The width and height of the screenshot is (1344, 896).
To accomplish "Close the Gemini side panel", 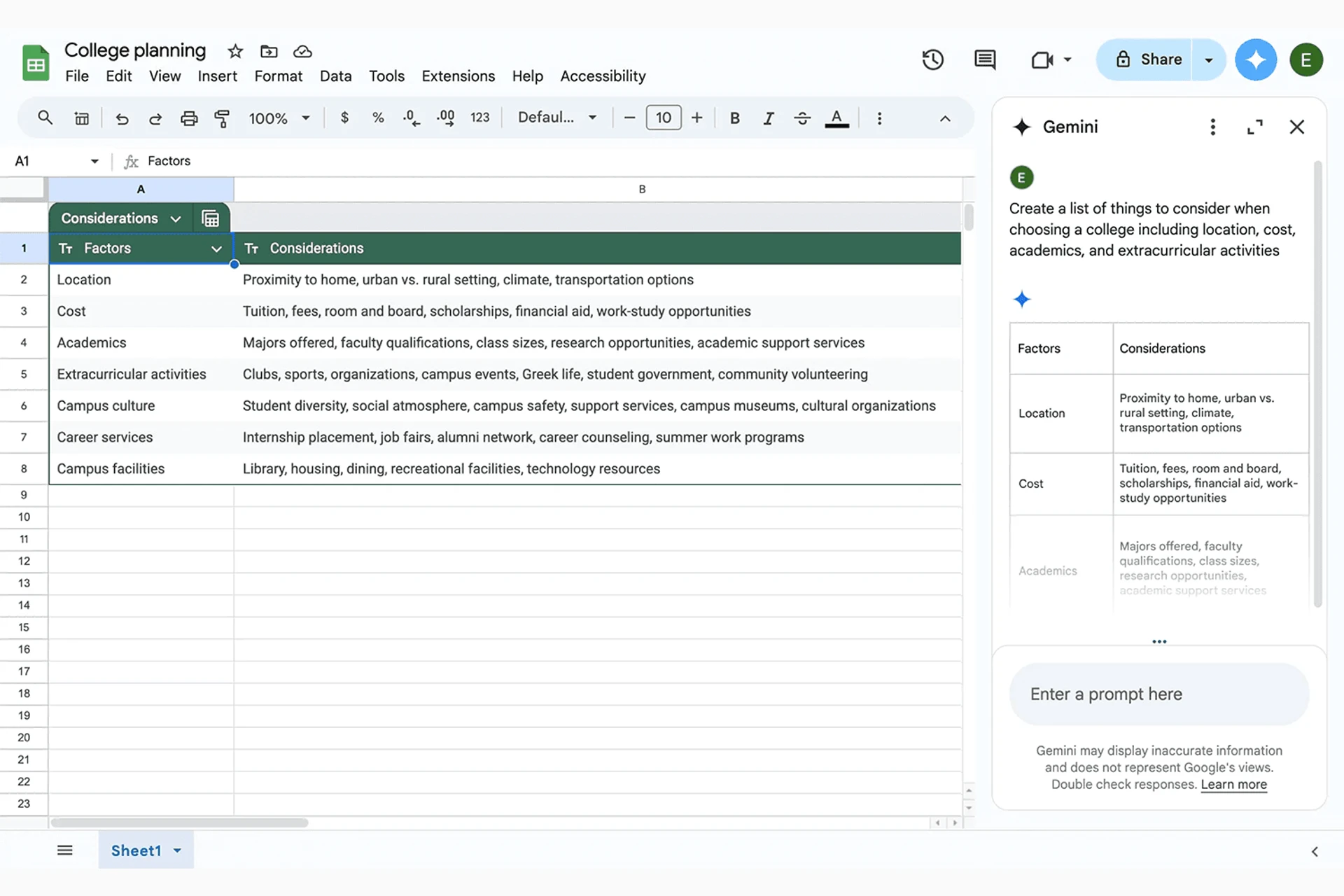I will pyautogui.click(x=1297, y=127).
